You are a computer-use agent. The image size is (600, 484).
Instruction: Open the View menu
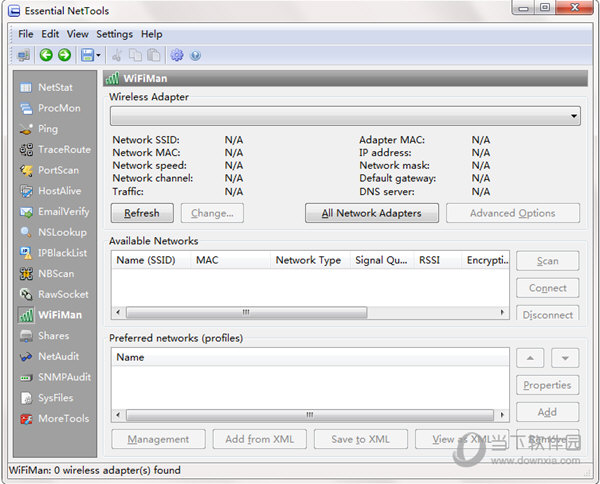(x=78, y=34)
